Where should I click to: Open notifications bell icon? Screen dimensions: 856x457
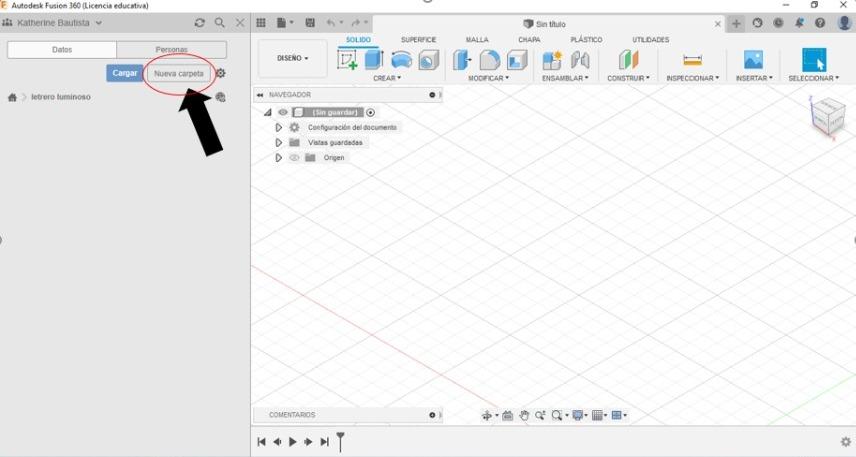point(799,23)
